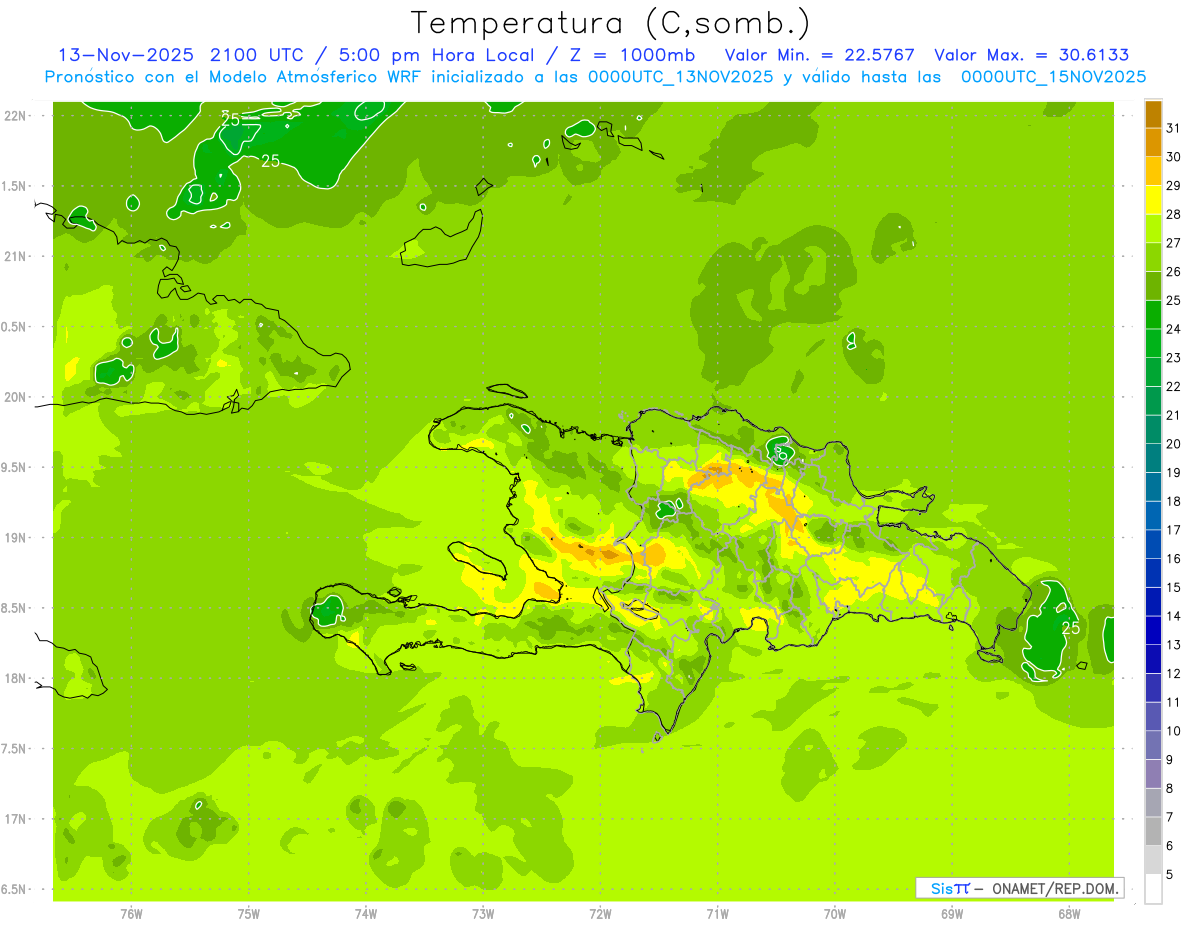Click the 75W longitude axis label

pyautogui.click(x=248, y=914)
